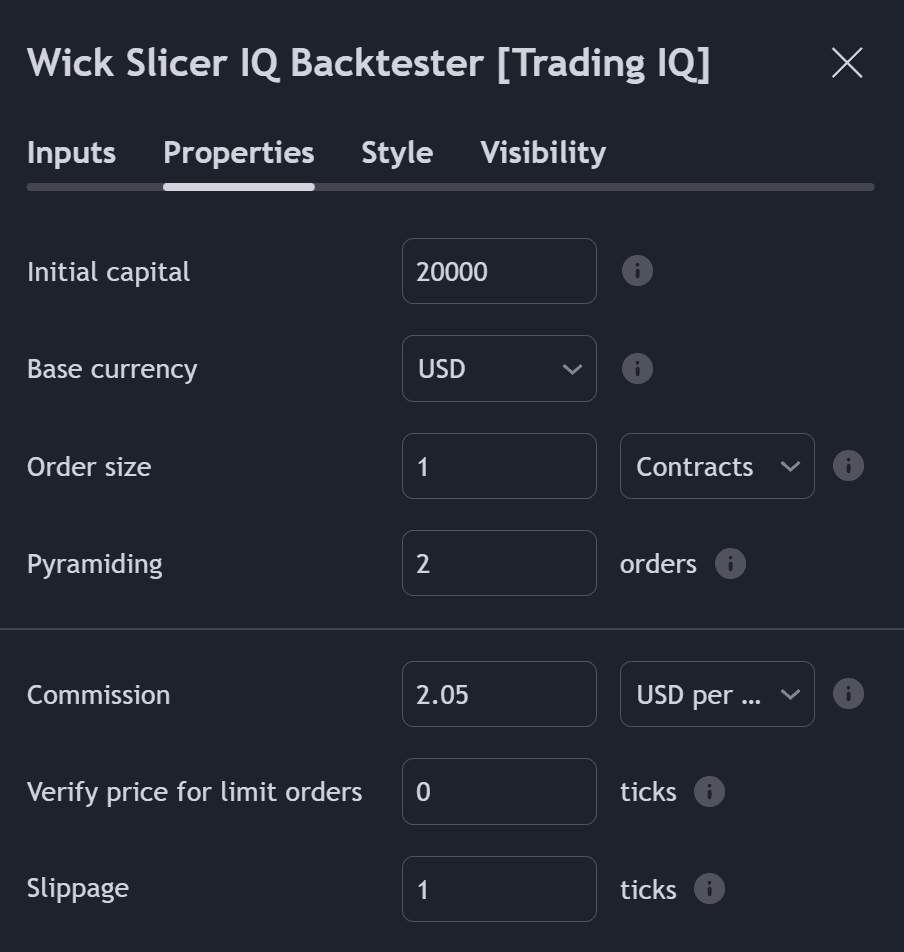
Task: View the Pyramiding help info
Action: 730,564
